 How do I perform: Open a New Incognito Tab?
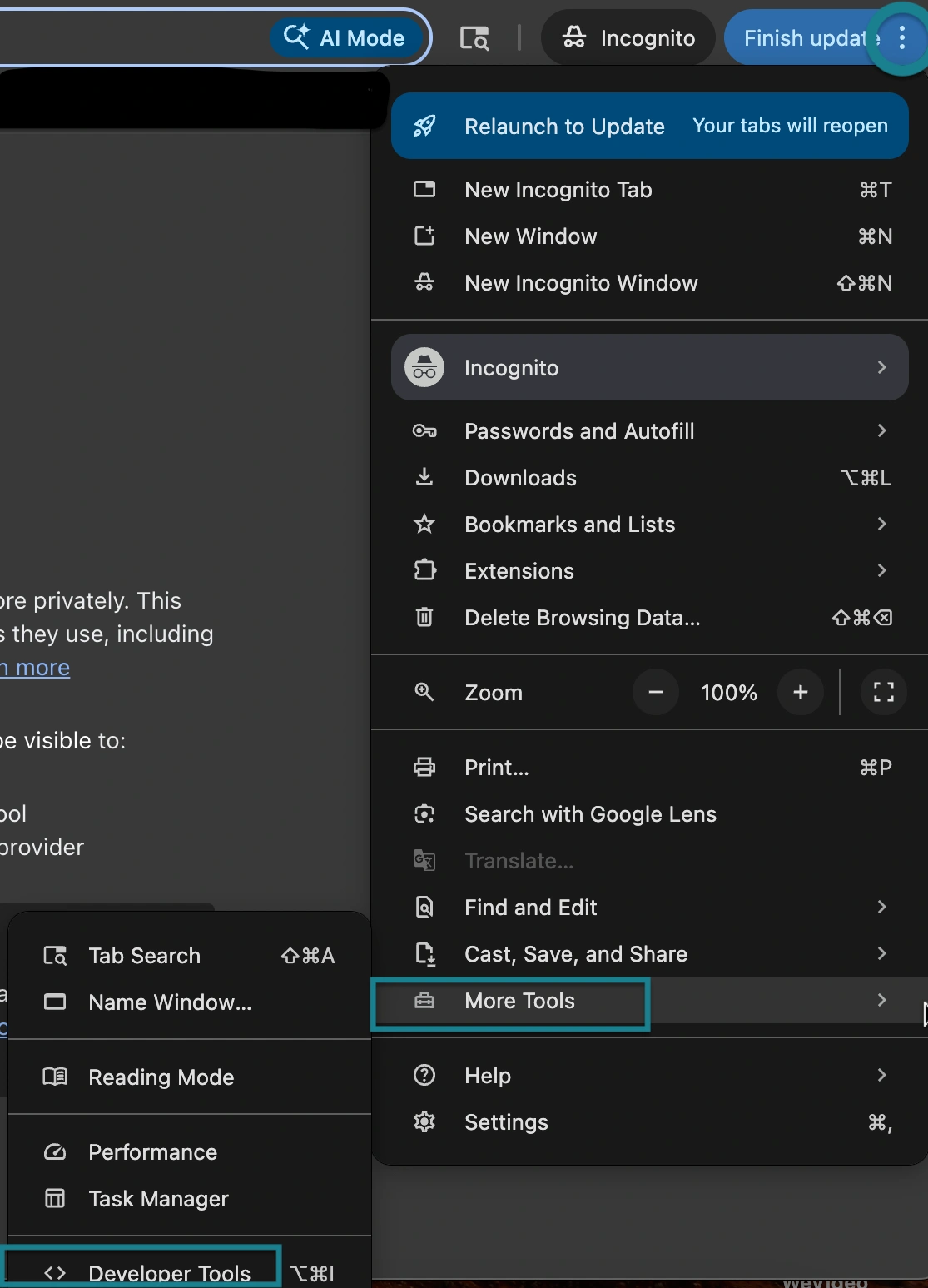click(x=649, y=190)
